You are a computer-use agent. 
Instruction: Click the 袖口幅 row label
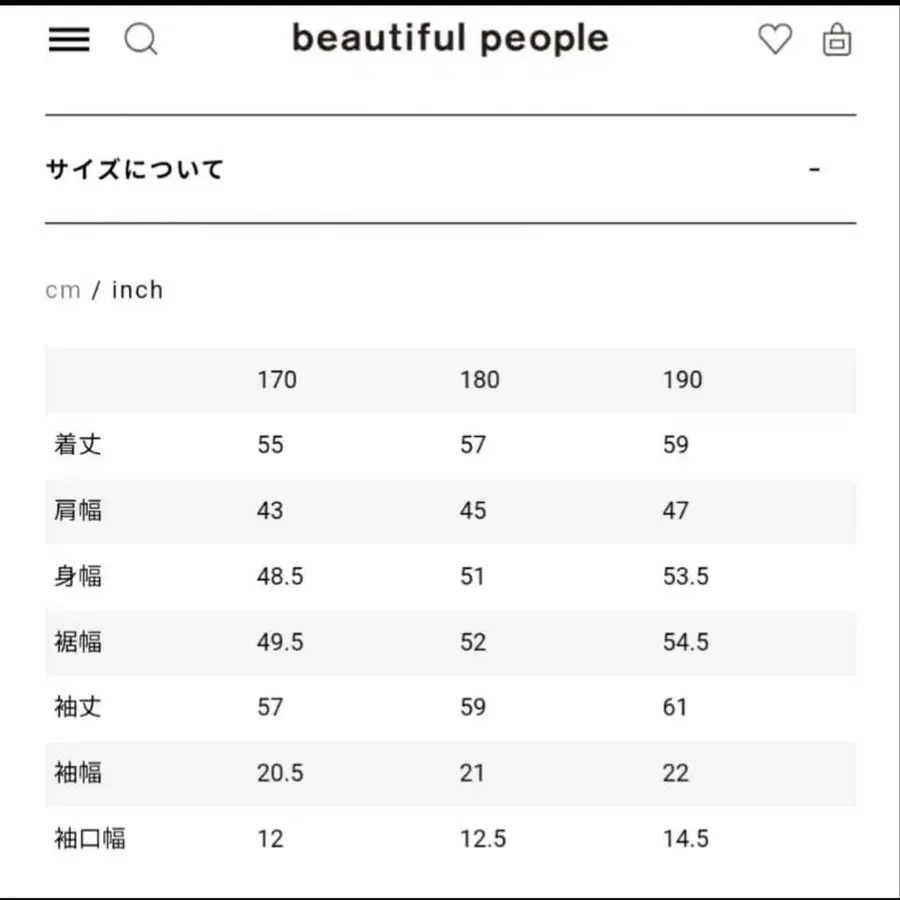(x=89, y=839)
